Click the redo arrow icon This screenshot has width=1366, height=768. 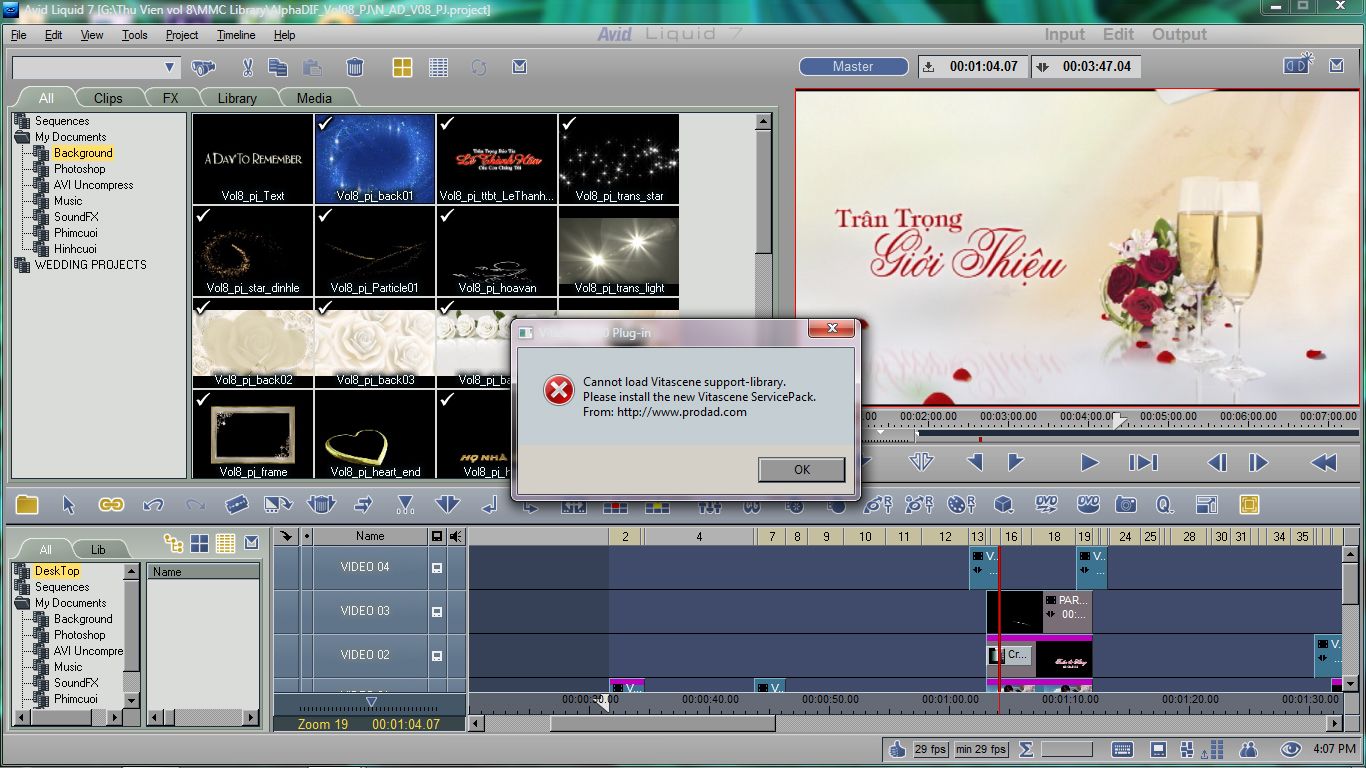tap(195, 505)
